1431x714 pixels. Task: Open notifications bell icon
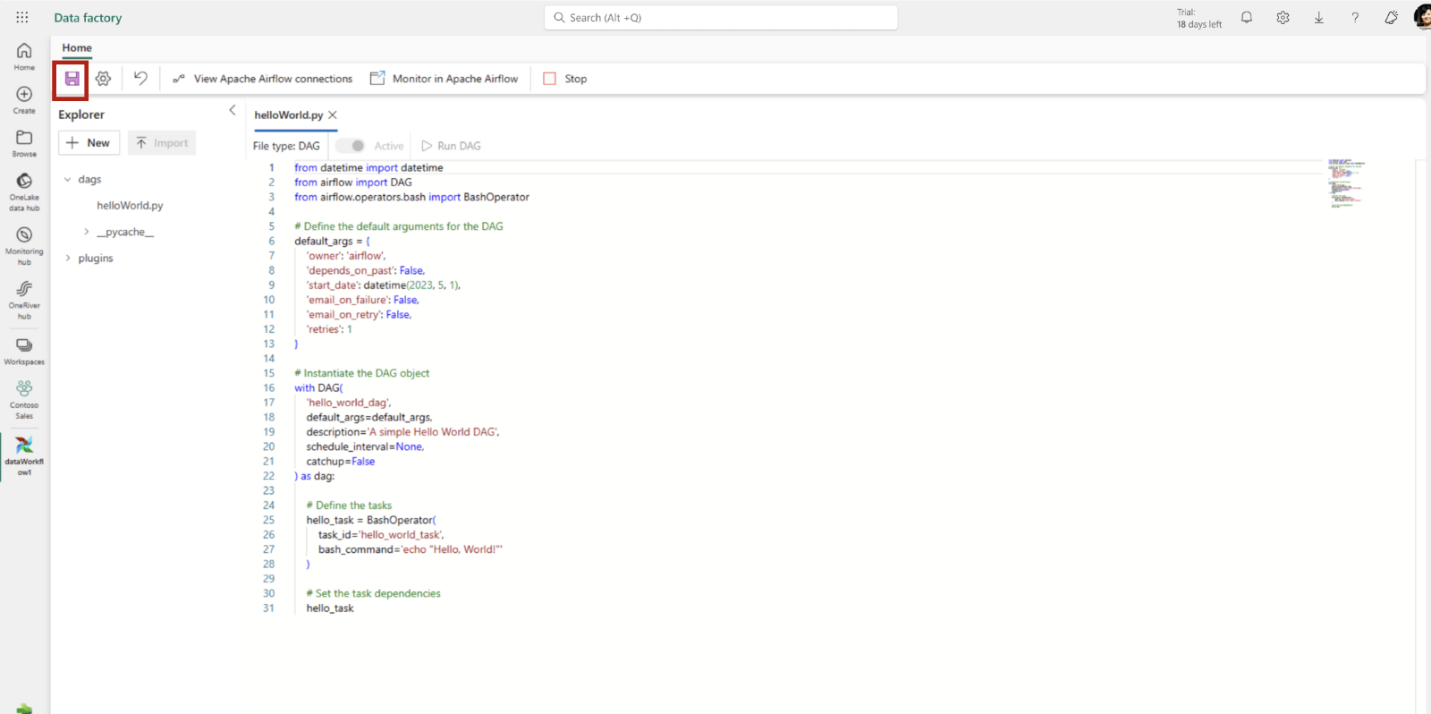(1246, 18)
